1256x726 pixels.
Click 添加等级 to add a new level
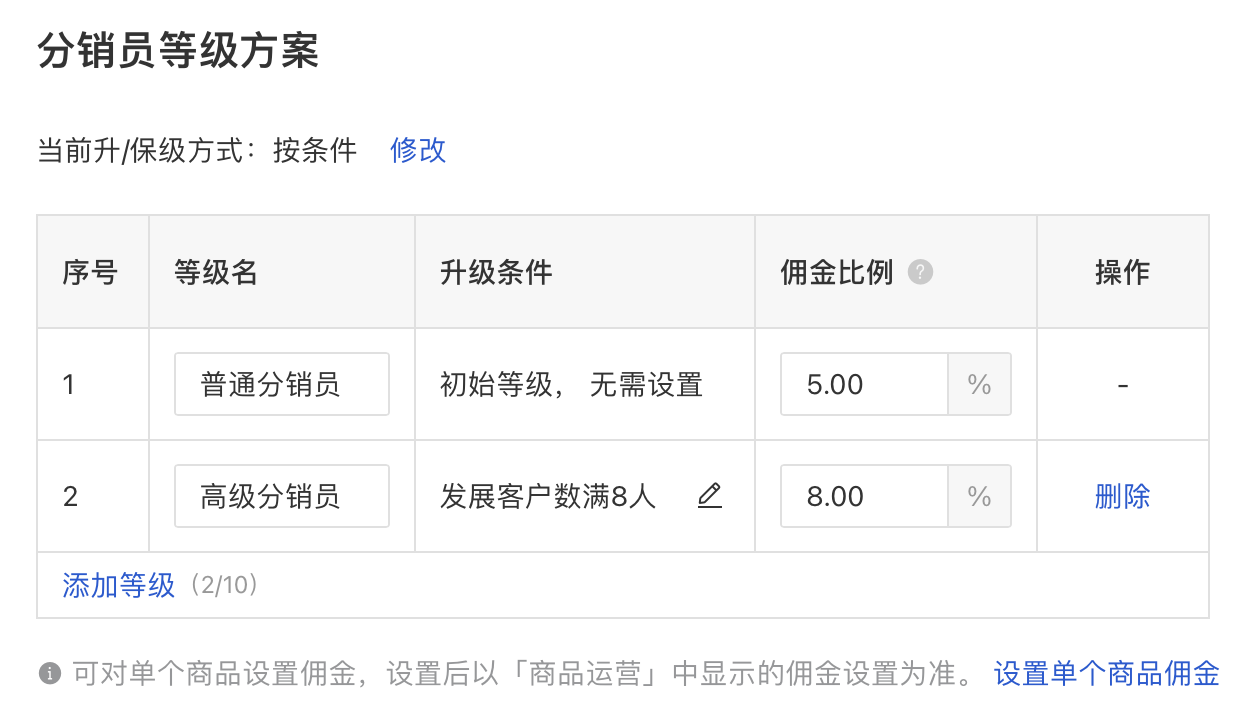118,585
